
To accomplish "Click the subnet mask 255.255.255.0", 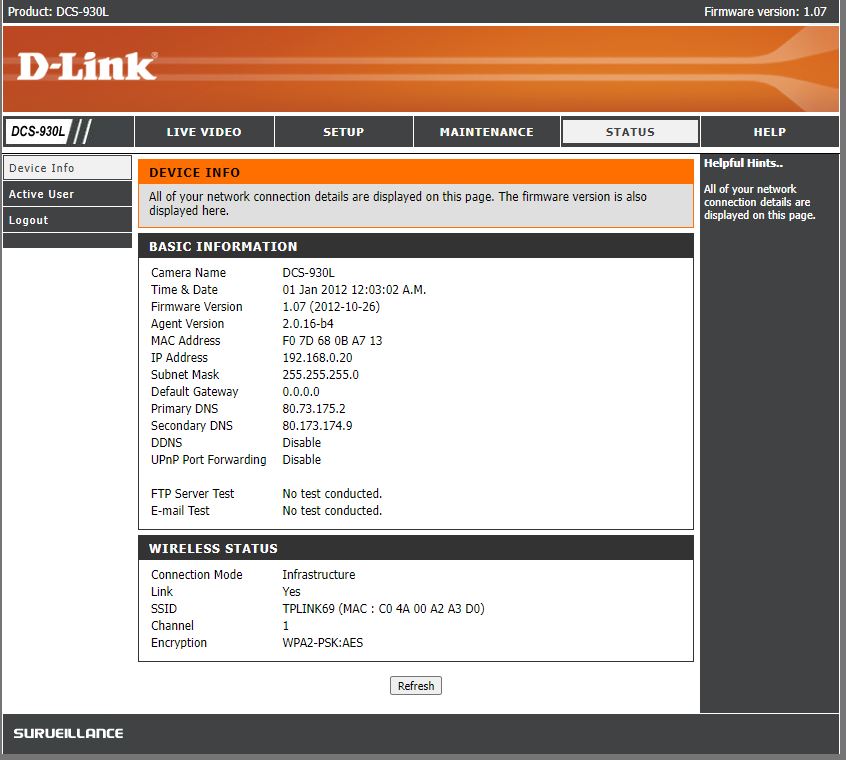I will [x=320, y=374].
